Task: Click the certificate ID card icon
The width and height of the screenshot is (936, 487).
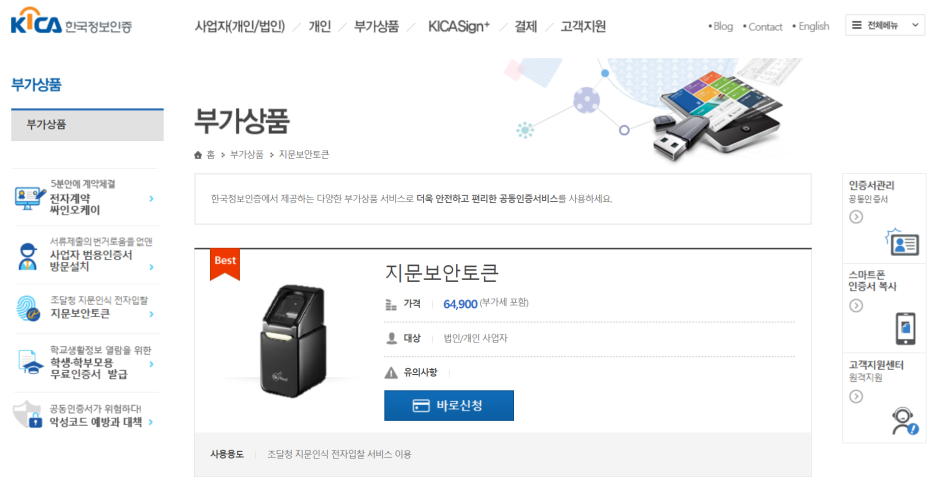Action: click(x=902, y=242)
